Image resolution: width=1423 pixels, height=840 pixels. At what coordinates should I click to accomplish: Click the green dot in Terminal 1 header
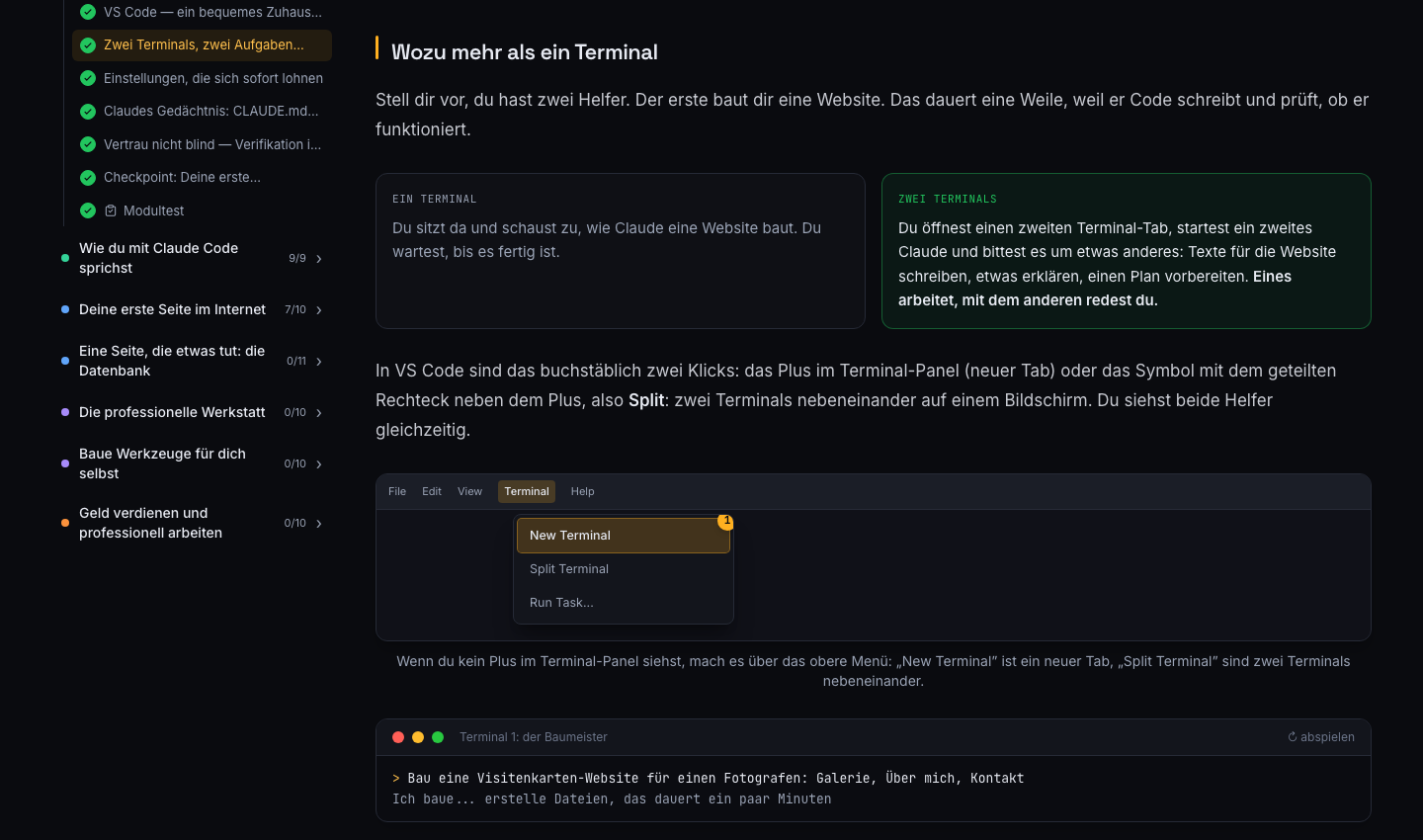click(x=438, y=737)
